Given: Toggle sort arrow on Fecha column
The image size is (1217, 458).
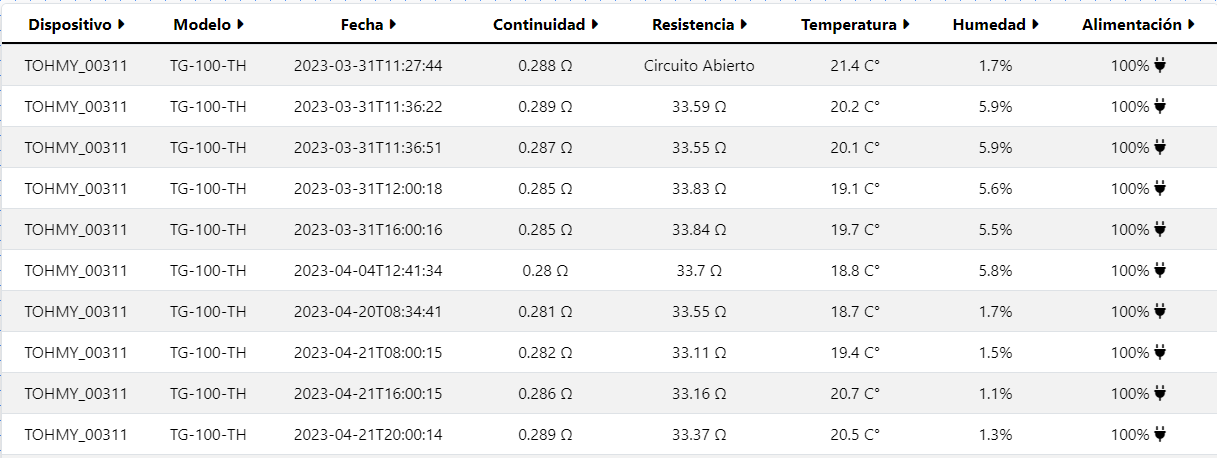Looking at the screenshot, I should [393, 24].
